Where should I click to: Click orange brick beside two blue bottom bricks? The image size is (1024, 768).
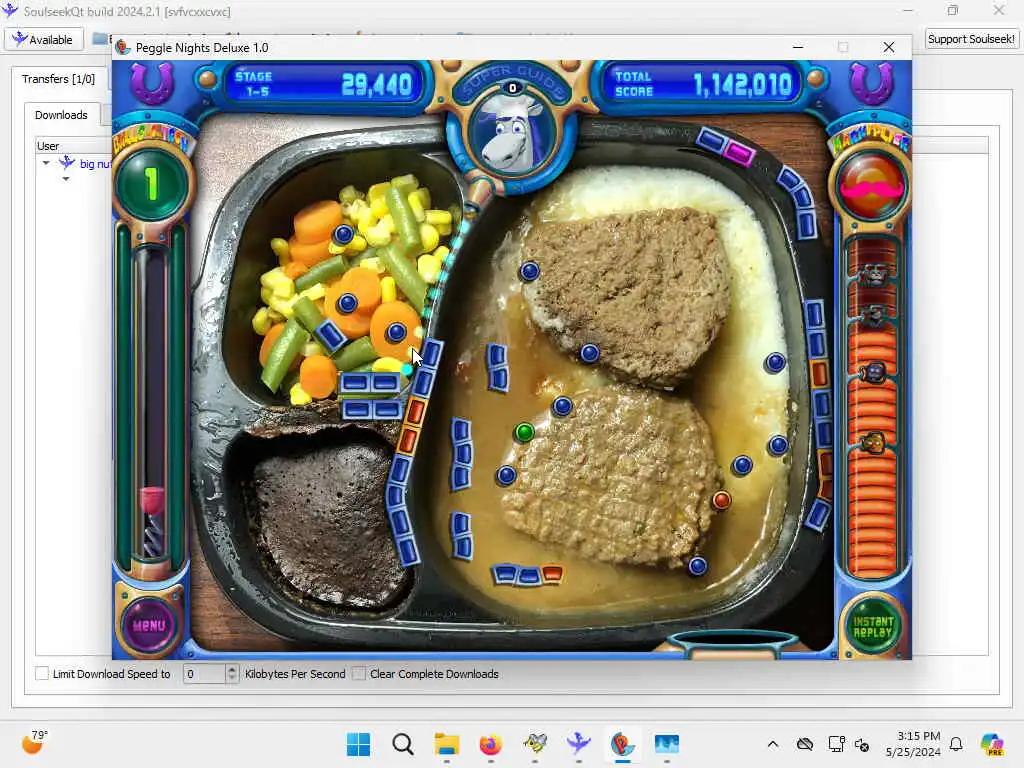click(x=552, y=574)
